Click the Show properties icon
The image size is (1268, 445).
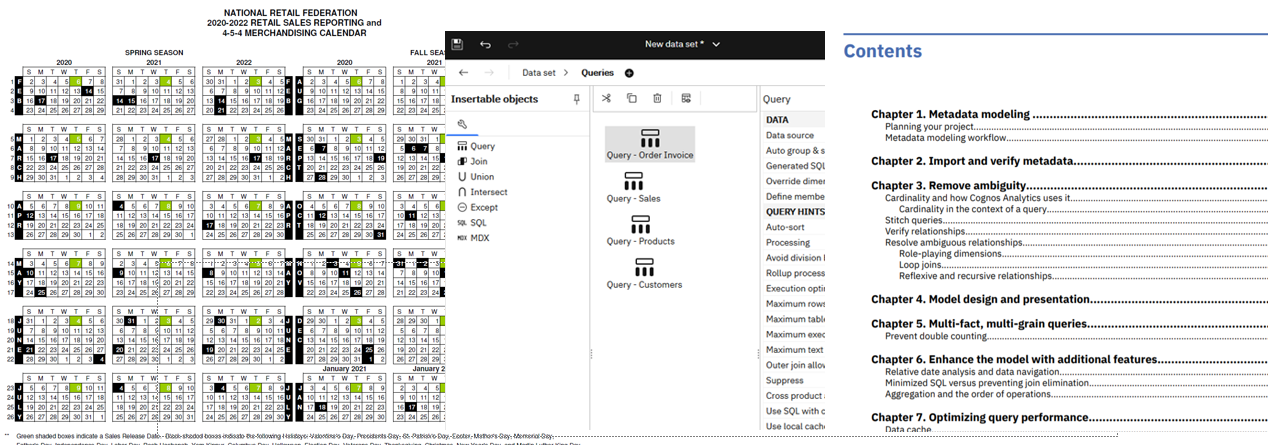pos(686,98)
